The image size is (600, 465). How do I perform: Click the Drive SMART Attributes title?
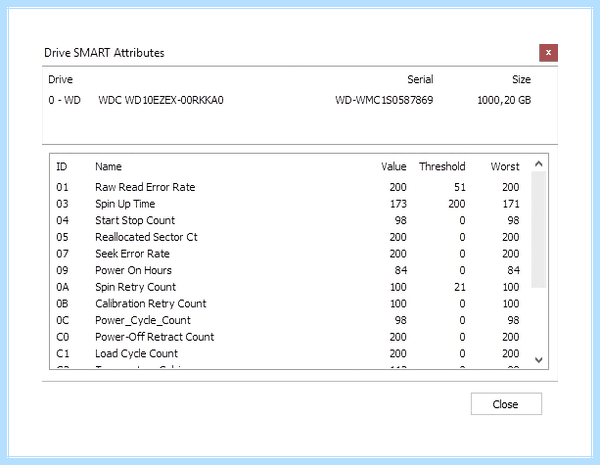(x=104, y=53)
